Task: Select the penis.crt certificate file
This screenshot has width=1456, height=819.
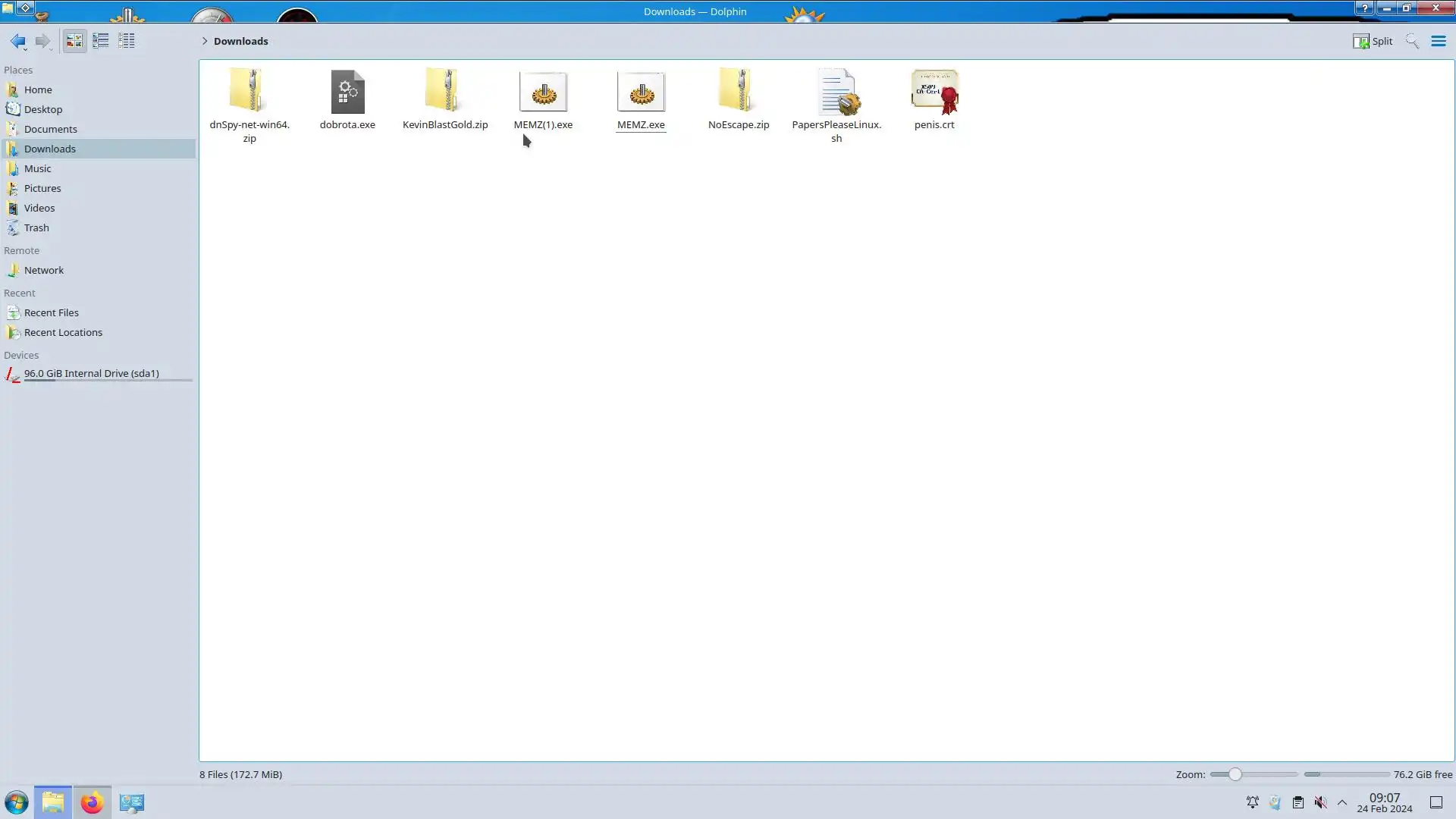Action: (934, 93)
